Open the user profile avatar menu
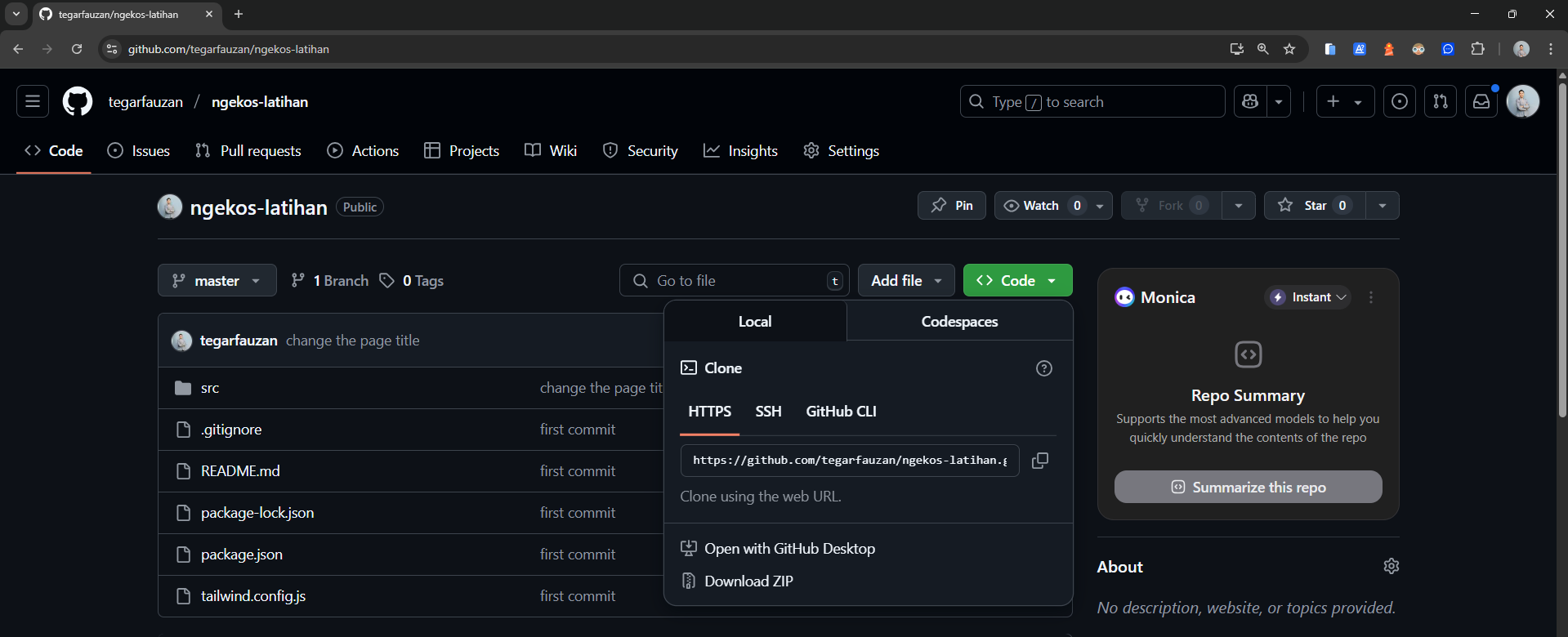 (x=1523, y=101)
